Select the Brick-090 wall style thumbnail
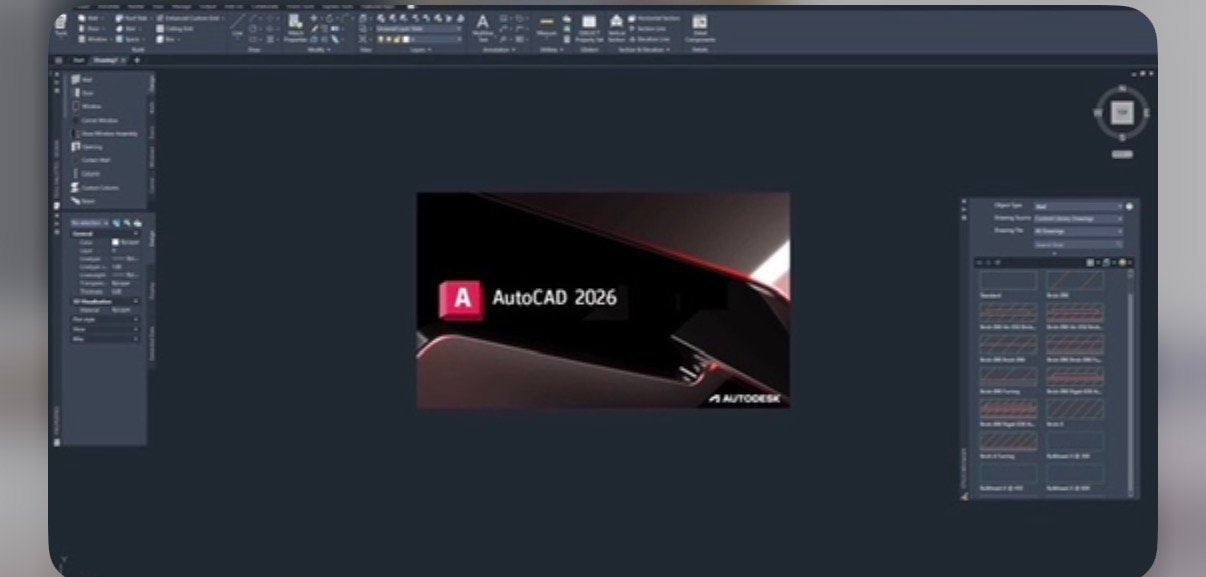This screenshot has height=577, width=1206. point(1075,280)
